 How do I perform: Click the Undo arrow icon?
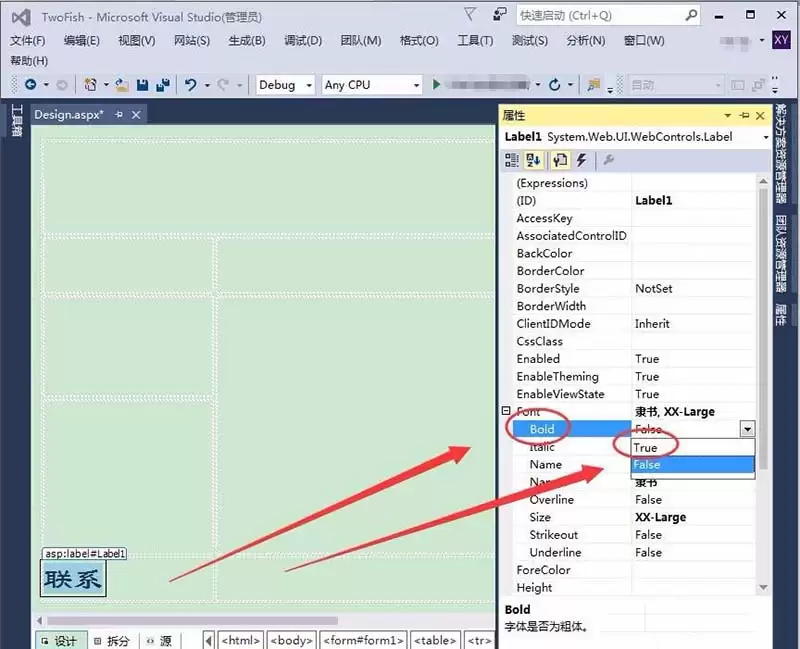(190, 84)
